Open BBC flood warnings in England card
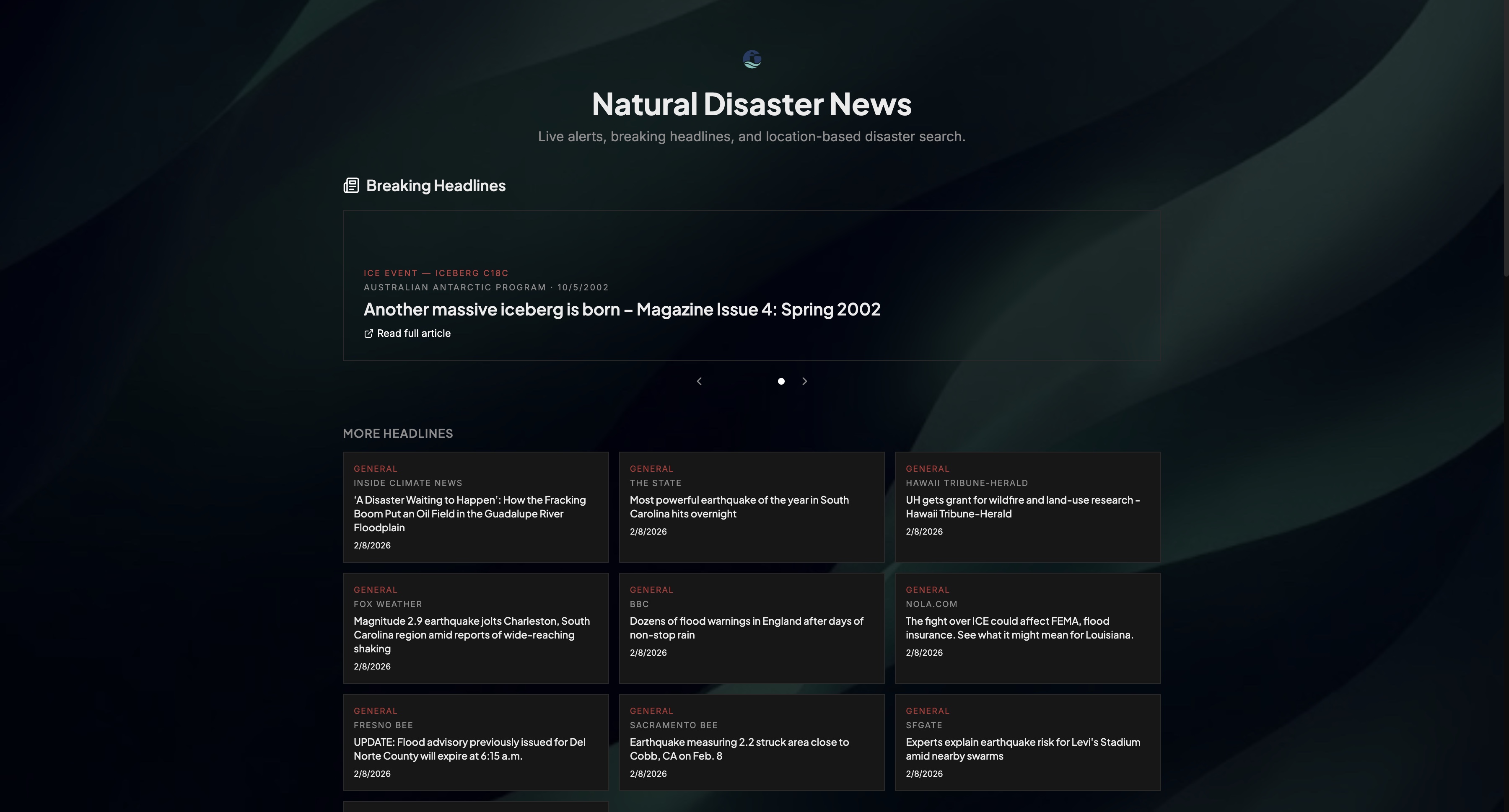This screenshot has height=812, width=1509. [x=751, y=628]
